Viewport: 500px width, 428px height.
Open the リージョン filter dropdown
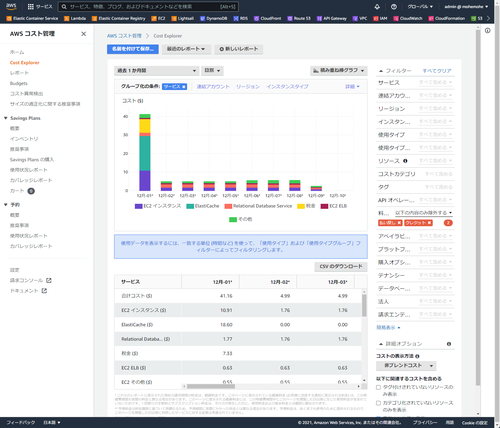tap(436, 109)
